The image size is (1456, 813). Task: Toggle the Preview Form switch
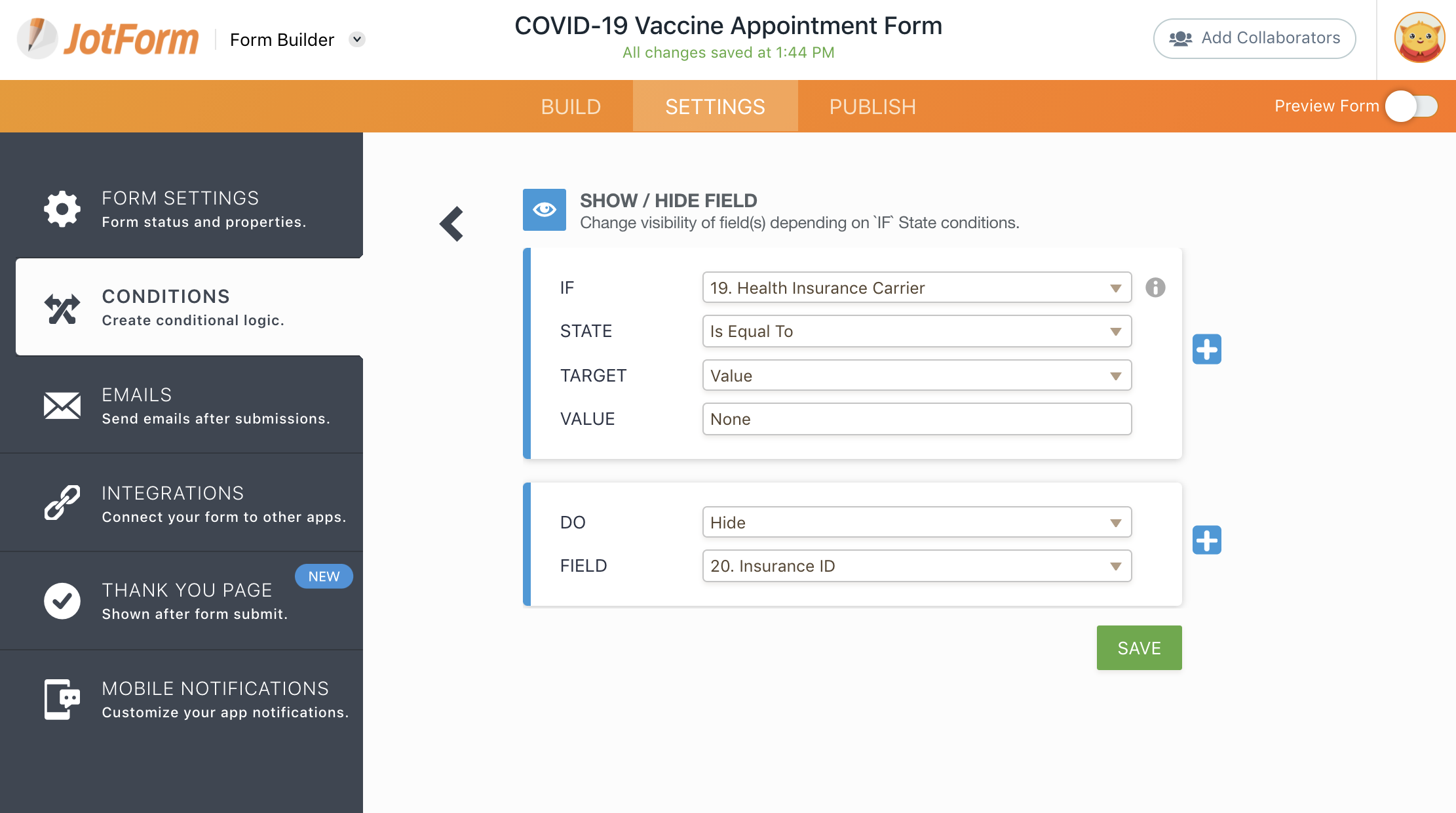(x=1411, y=106)
